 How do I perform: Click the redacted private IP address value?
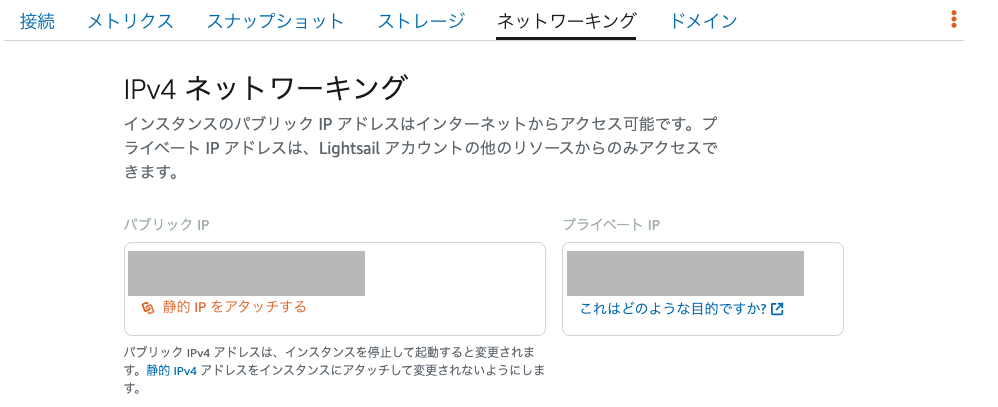click(x=685, y=273)
